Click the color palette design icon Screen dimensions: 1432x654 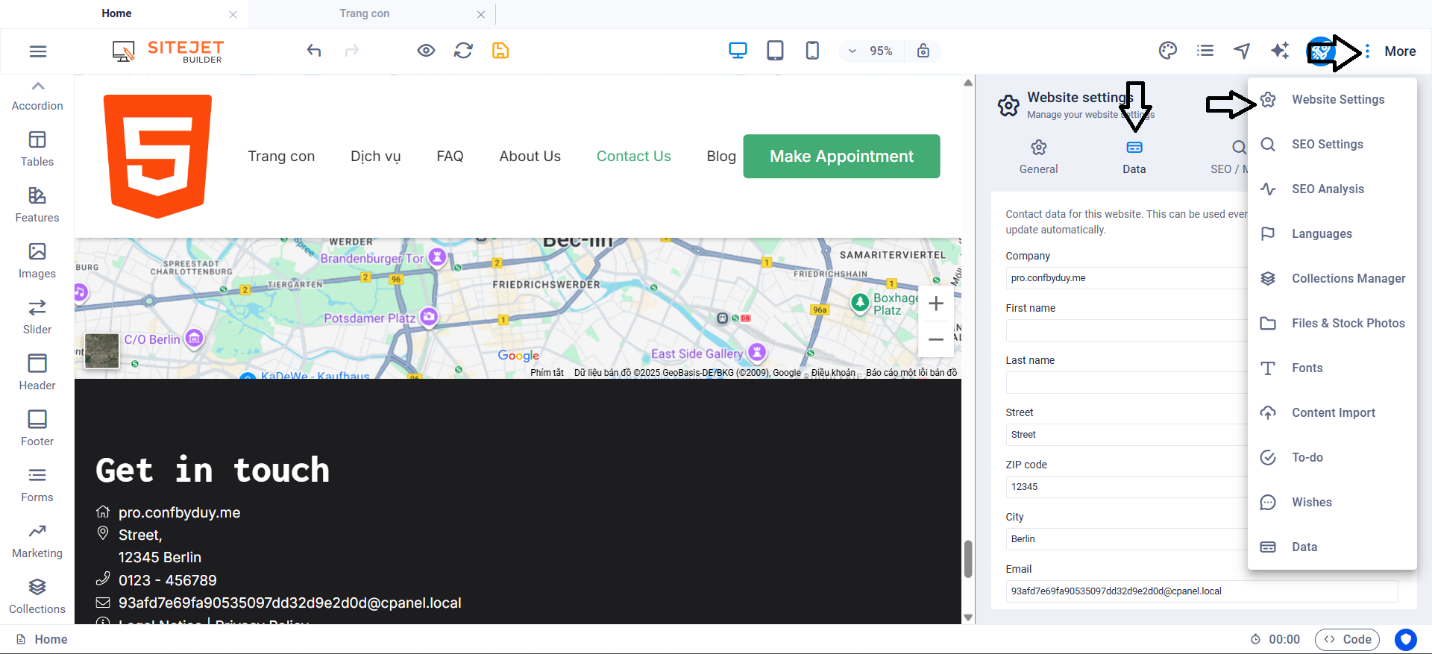1167,51
